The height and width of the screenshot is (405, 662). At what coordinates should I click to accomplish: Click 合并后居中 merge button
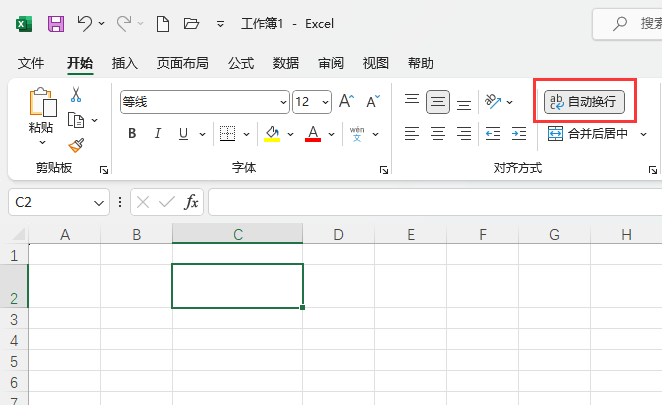(x=588, y=133)
